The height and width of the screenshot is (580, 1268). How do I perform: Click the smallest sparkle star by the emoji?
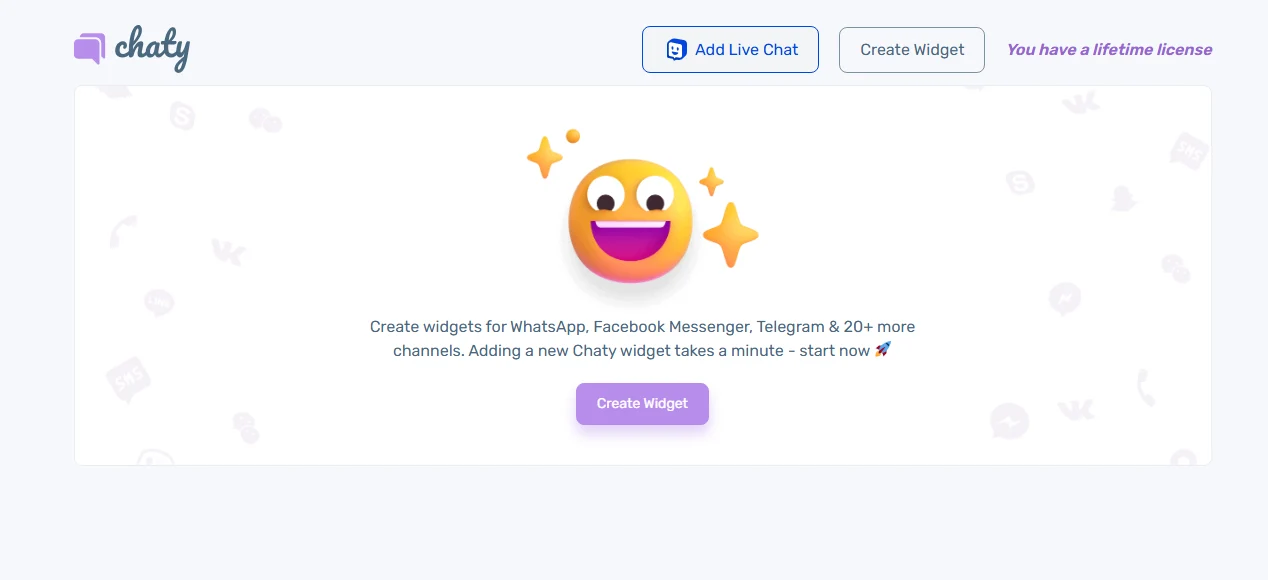[711, 182]
